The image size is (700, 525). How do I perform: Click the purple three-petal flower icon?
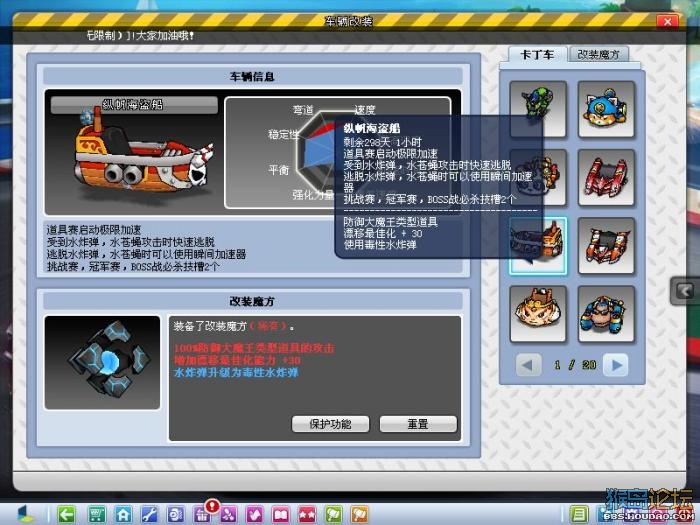tap(229, 515)
